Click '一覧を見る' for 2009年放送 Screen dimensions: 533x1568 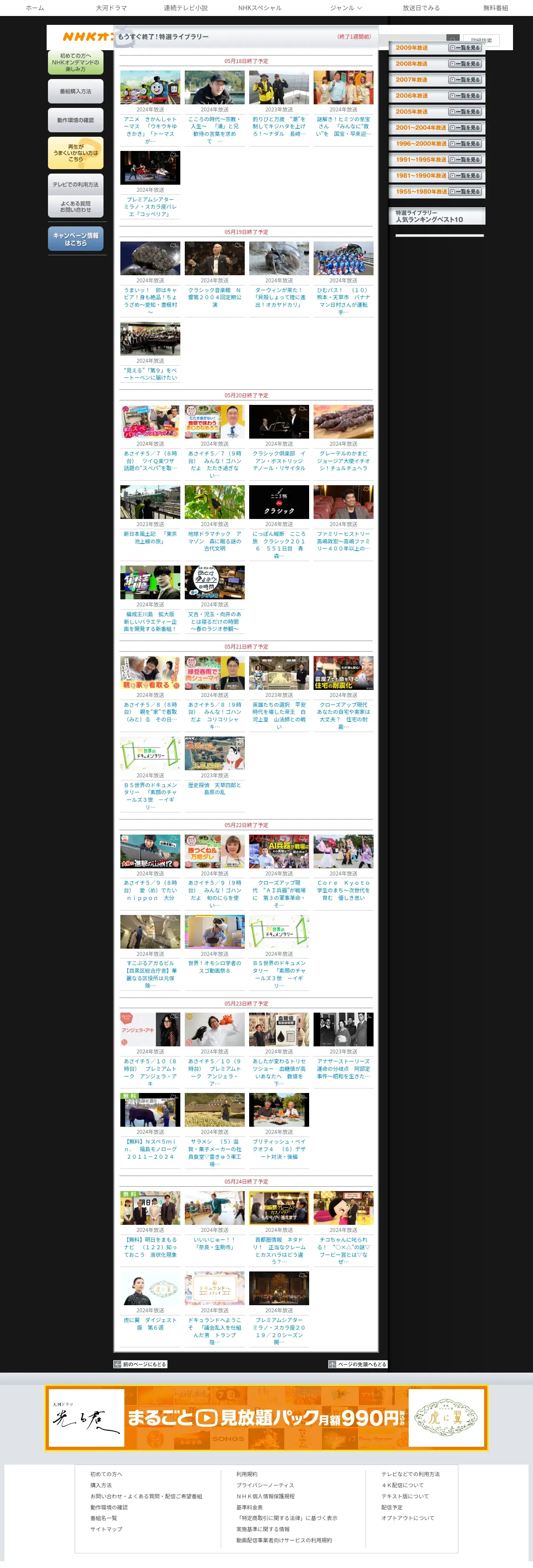coord(465,48)
